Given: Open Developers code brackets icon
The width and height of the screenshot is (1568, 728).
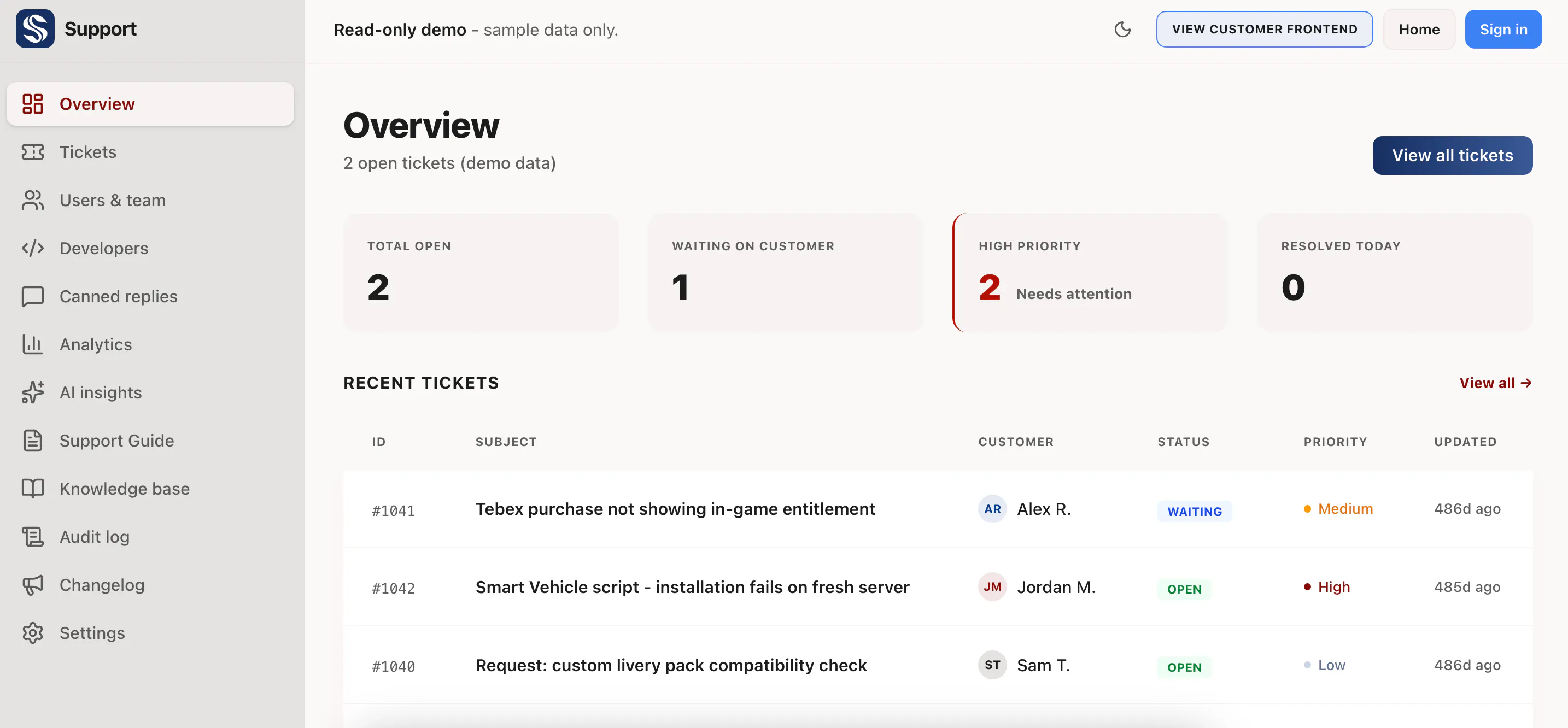Looking at the screenshot, I should 33,248.
